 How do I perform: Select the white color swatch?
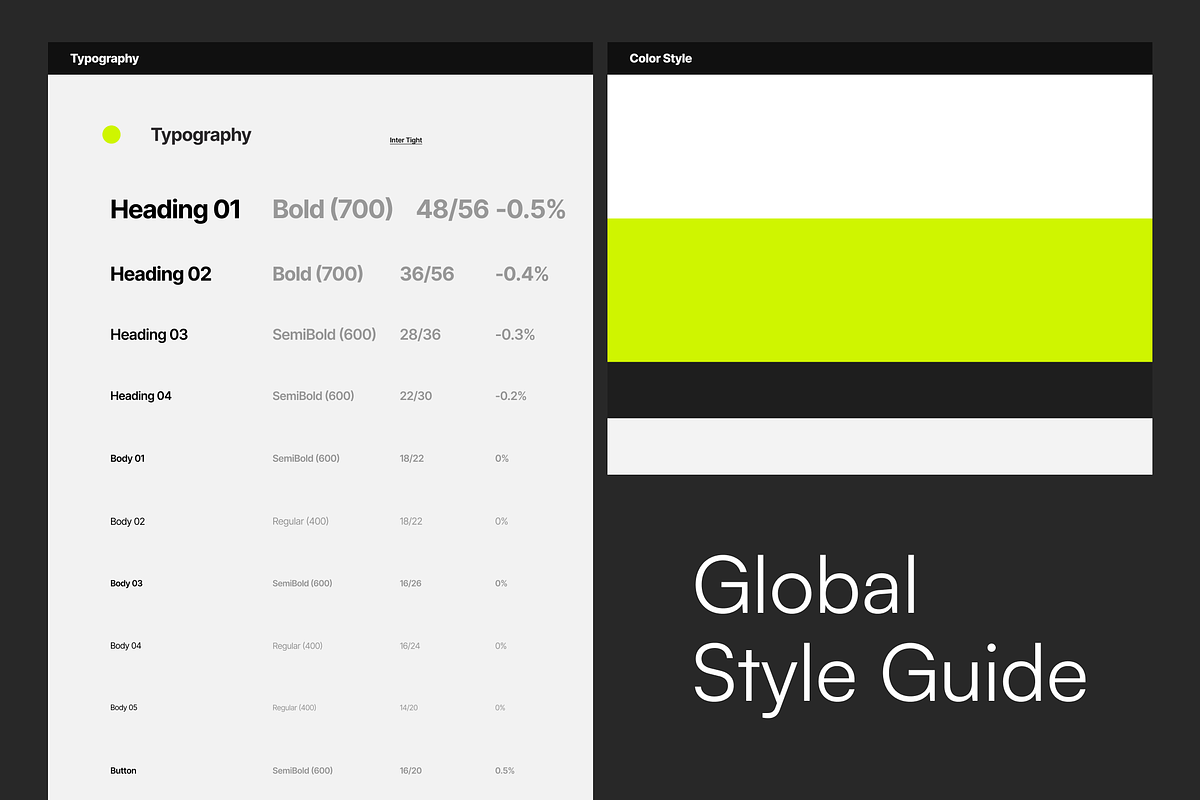[x=880, y=147]
